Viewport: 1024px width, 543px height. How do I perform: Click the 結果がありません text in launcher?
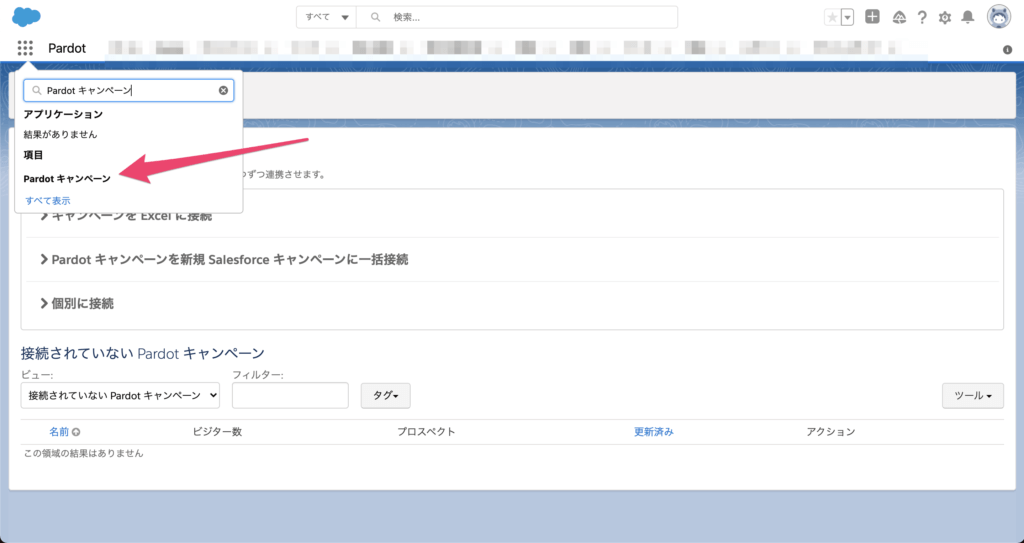[x=60, y=134]
